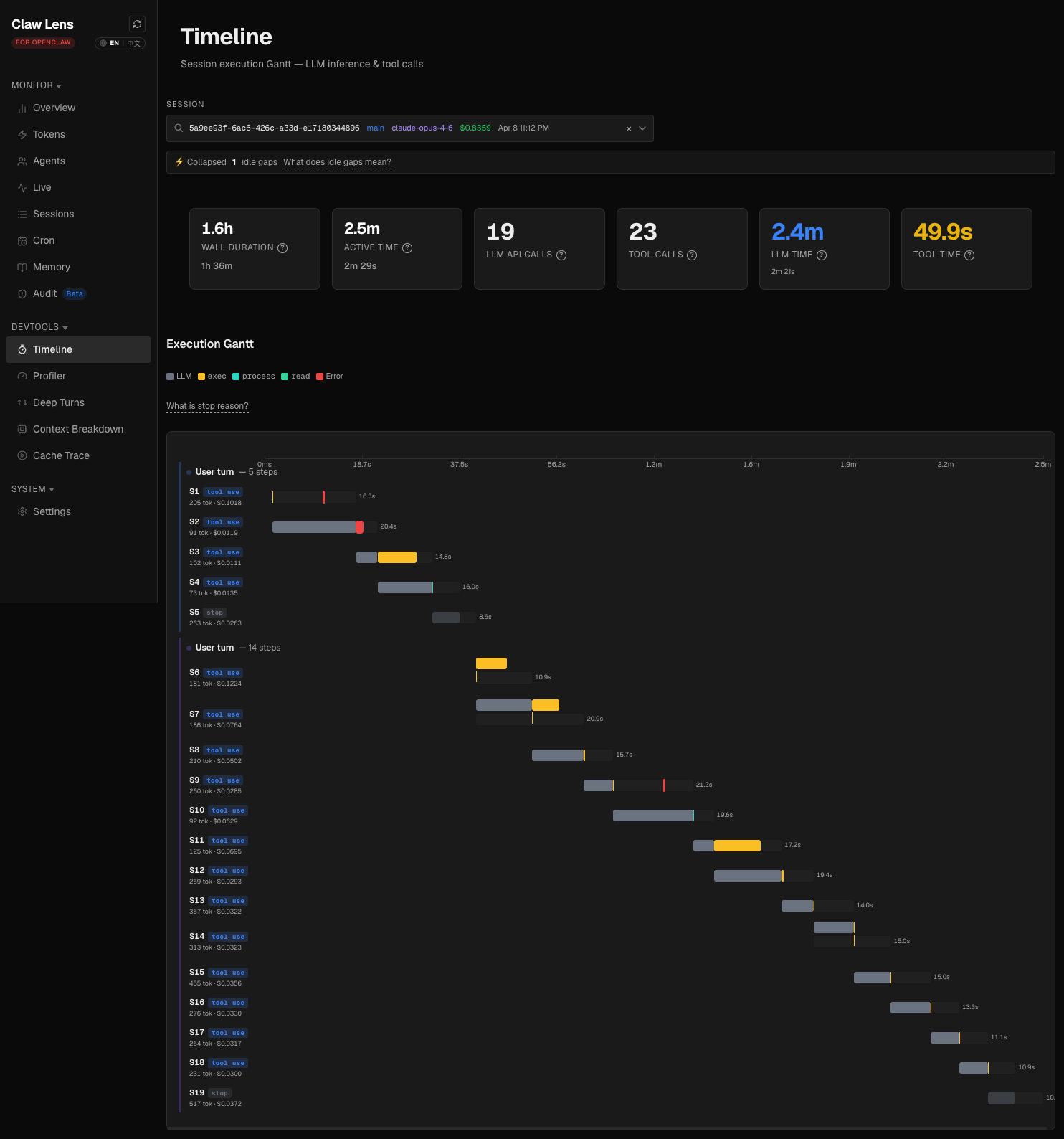The image size is (1064, 1139).
Task: Open the Deep Turns icon
Action: coord(22,403)
